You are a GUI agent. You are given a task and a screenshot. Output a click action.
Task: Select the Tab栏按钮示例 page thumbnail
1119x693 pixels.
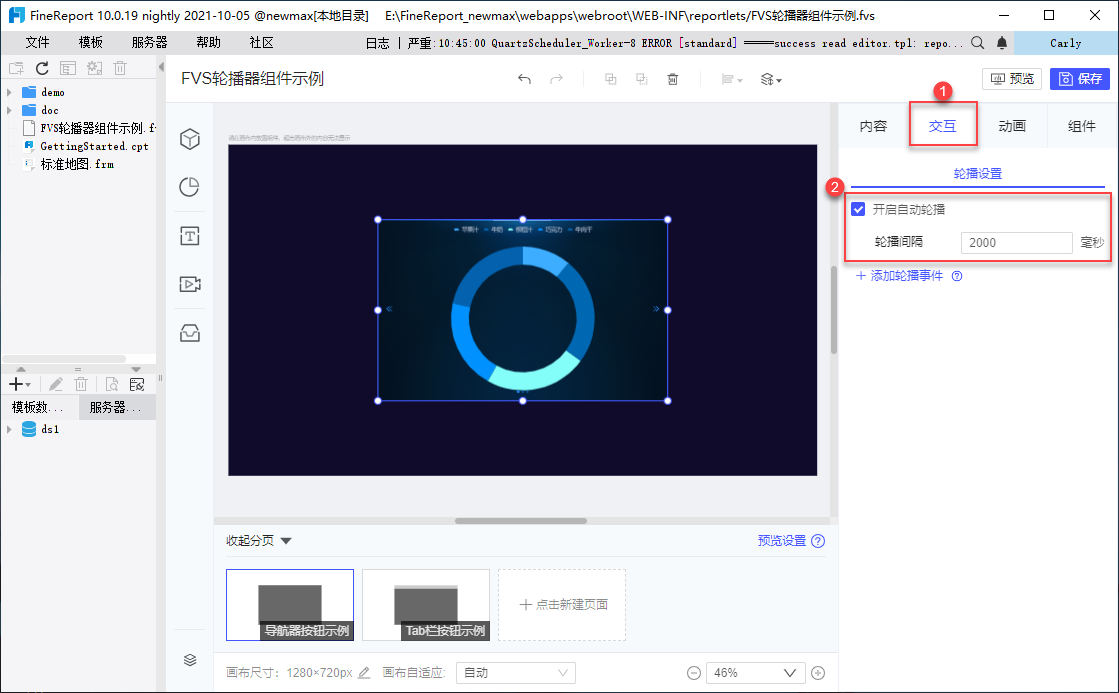426,605
